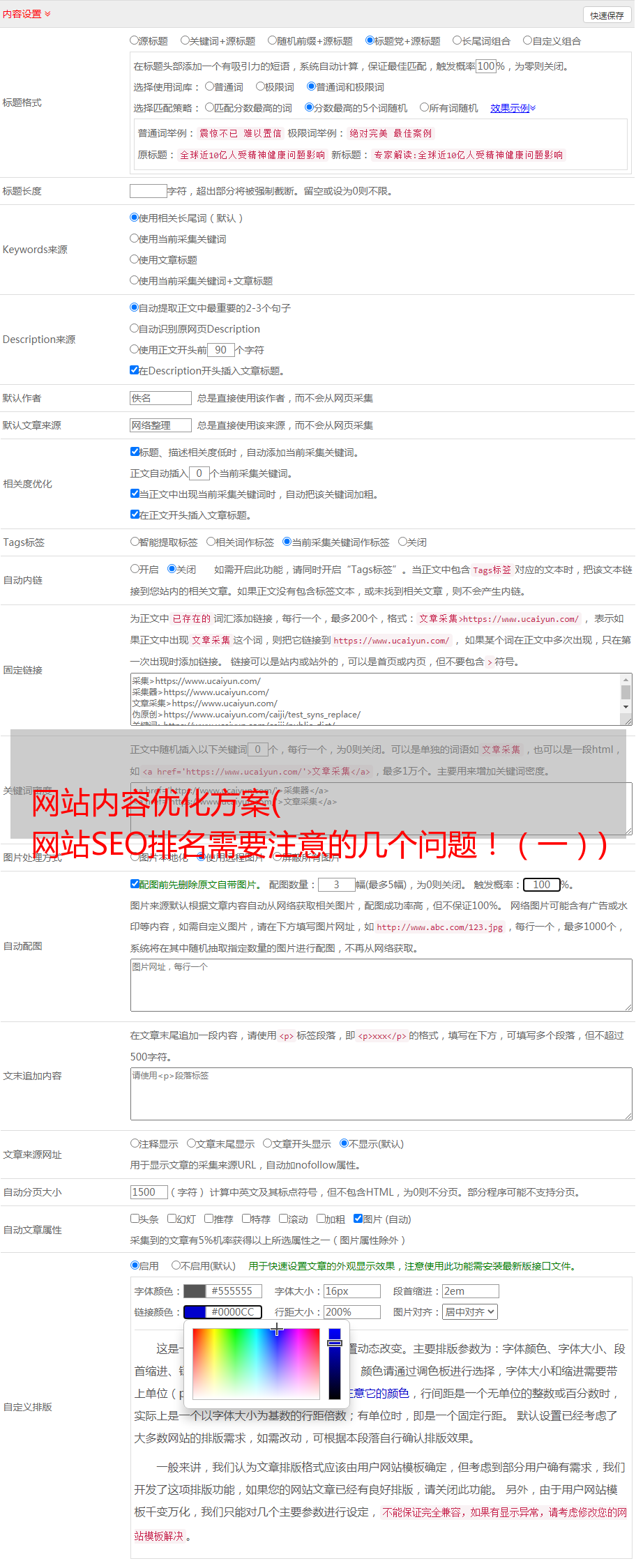Click the 段首缩进 2em field
636x1568 pixels.
click(471, 1291)
